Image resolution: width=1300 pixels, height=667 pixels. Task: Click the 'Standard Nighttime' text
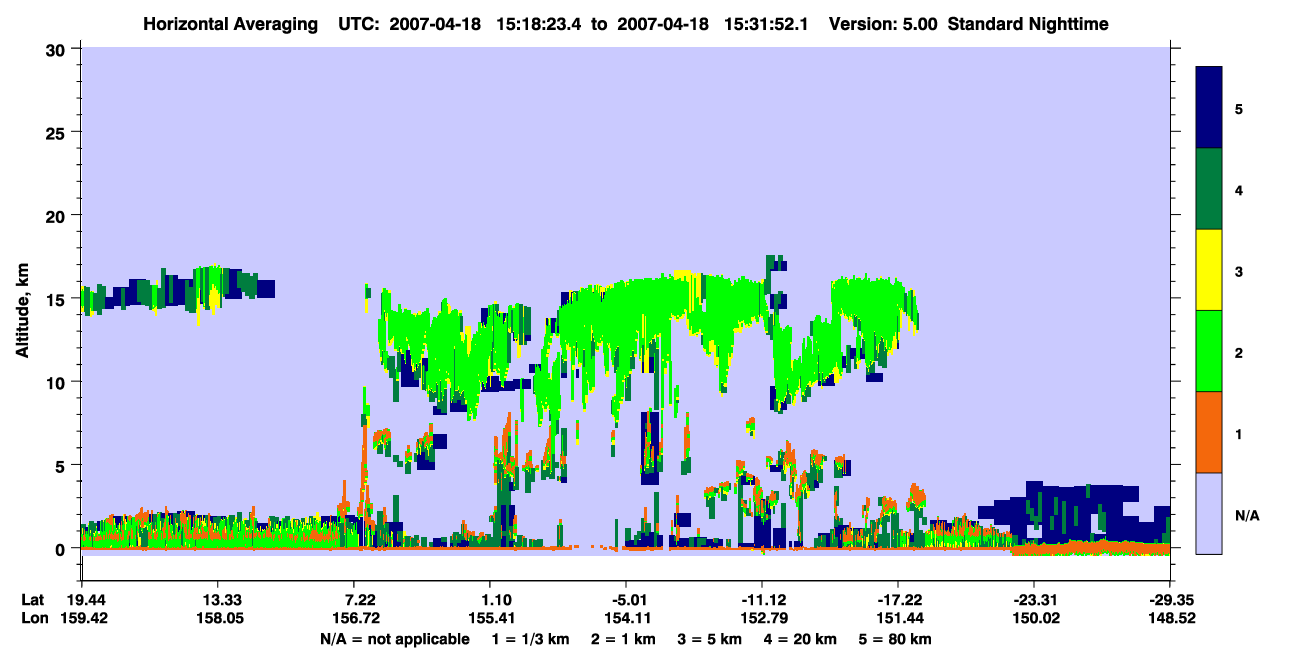pos(1028,23)
